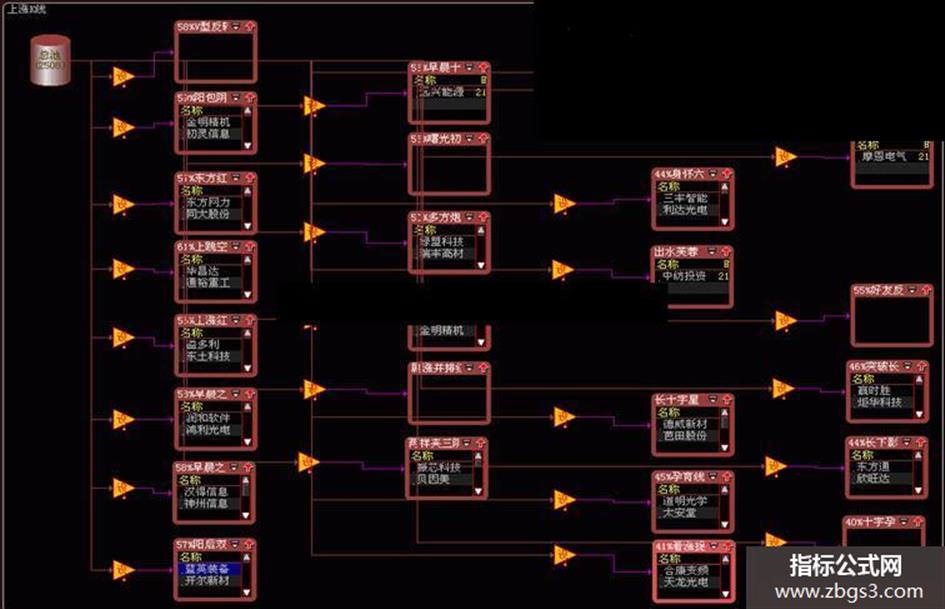Expand dropdown arrow on 44%长下影 node header
Image resolution: width=945 pixels, height=609 pixels.
905,443
